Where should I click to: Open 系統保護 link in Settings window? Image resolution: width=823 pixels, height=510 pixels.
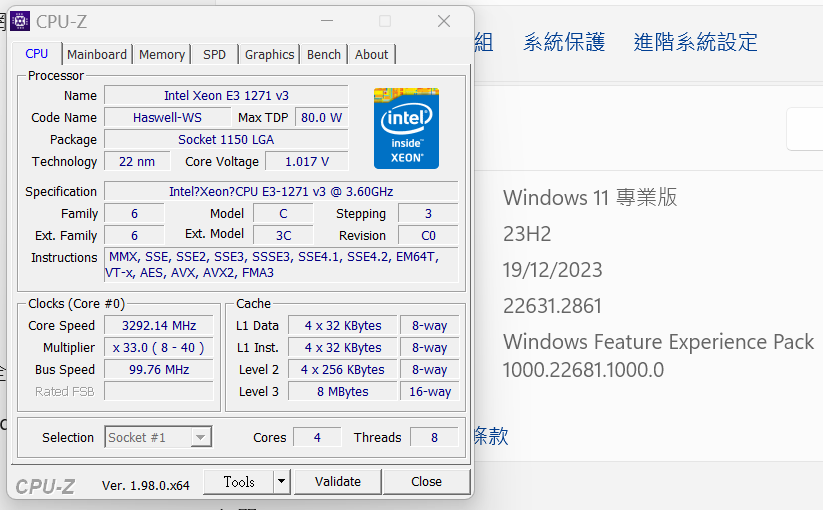tap(564, 42)
